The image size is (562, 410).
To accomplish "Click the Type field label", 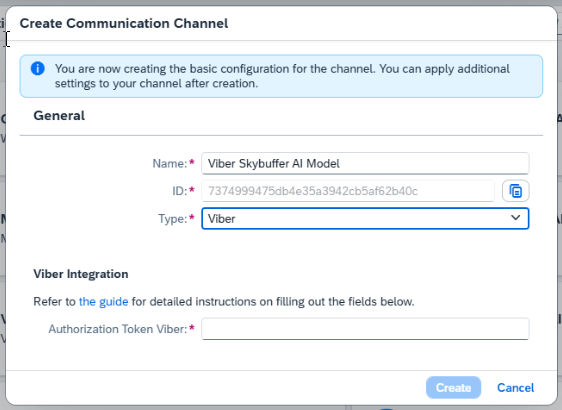I will point(173,219).
